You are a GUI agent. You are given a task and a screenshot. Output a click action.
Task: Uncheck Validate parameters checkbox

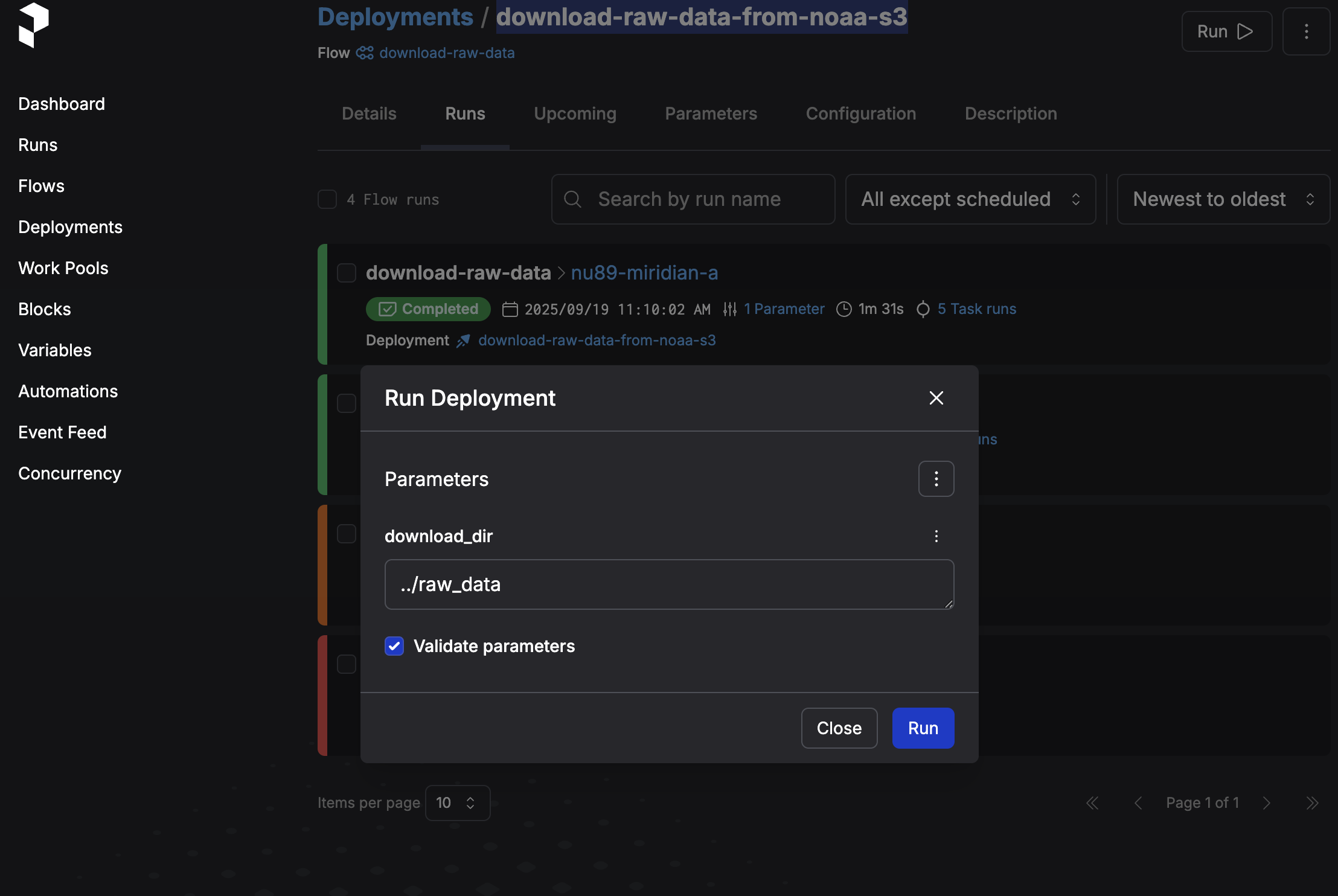click(x=394, y=646)
